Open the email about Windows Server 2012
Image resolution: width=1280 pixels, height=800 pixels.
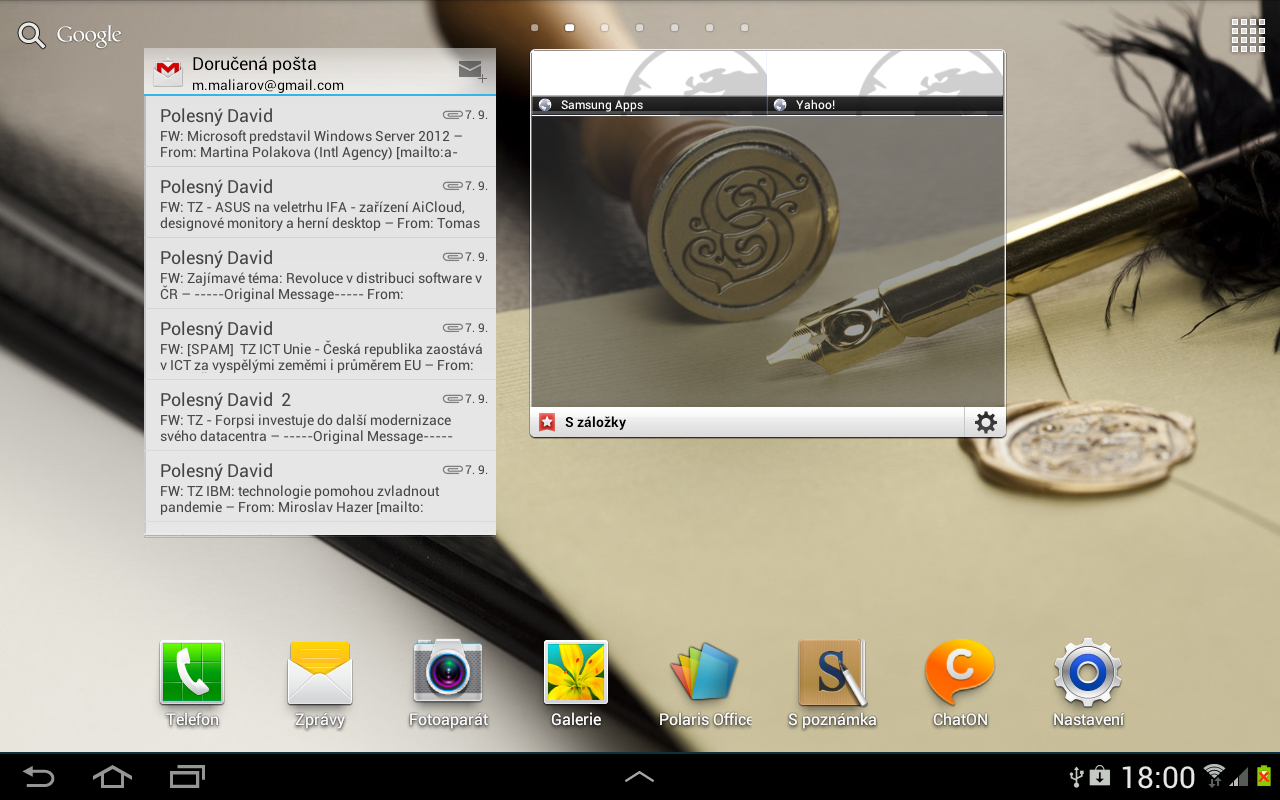point(320,132)
